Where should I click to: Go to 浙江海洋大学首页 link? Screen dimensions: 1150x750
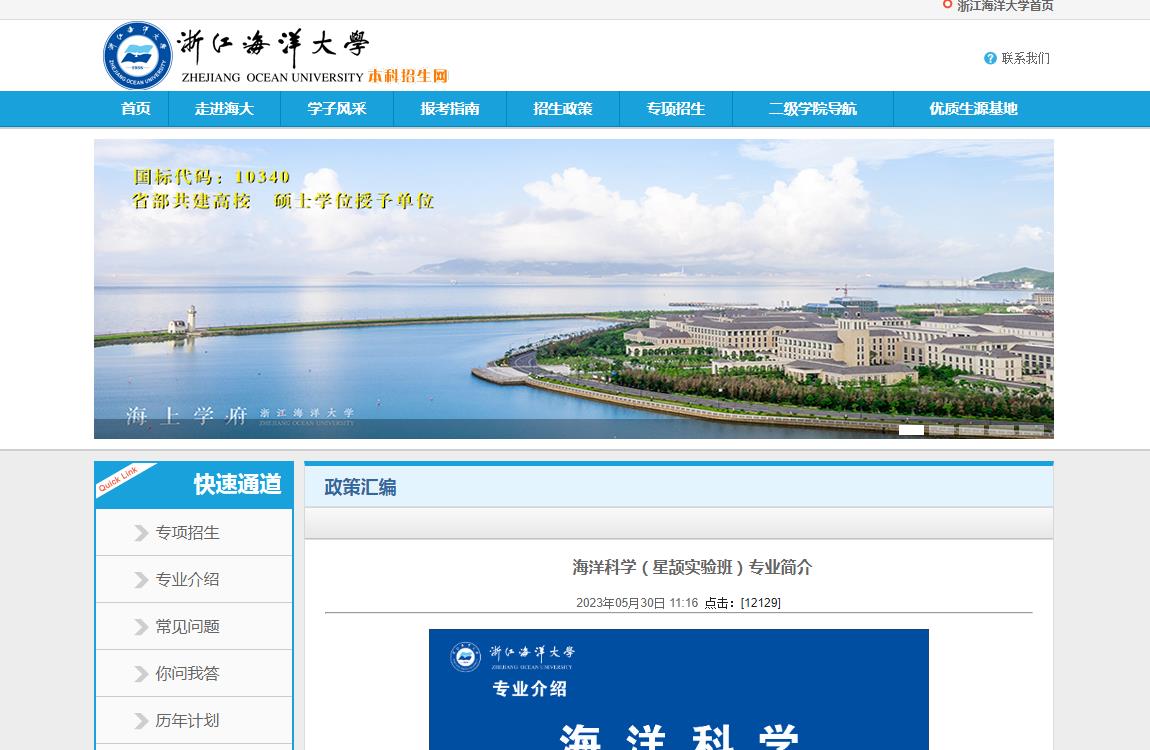[x=1005, y=6]
